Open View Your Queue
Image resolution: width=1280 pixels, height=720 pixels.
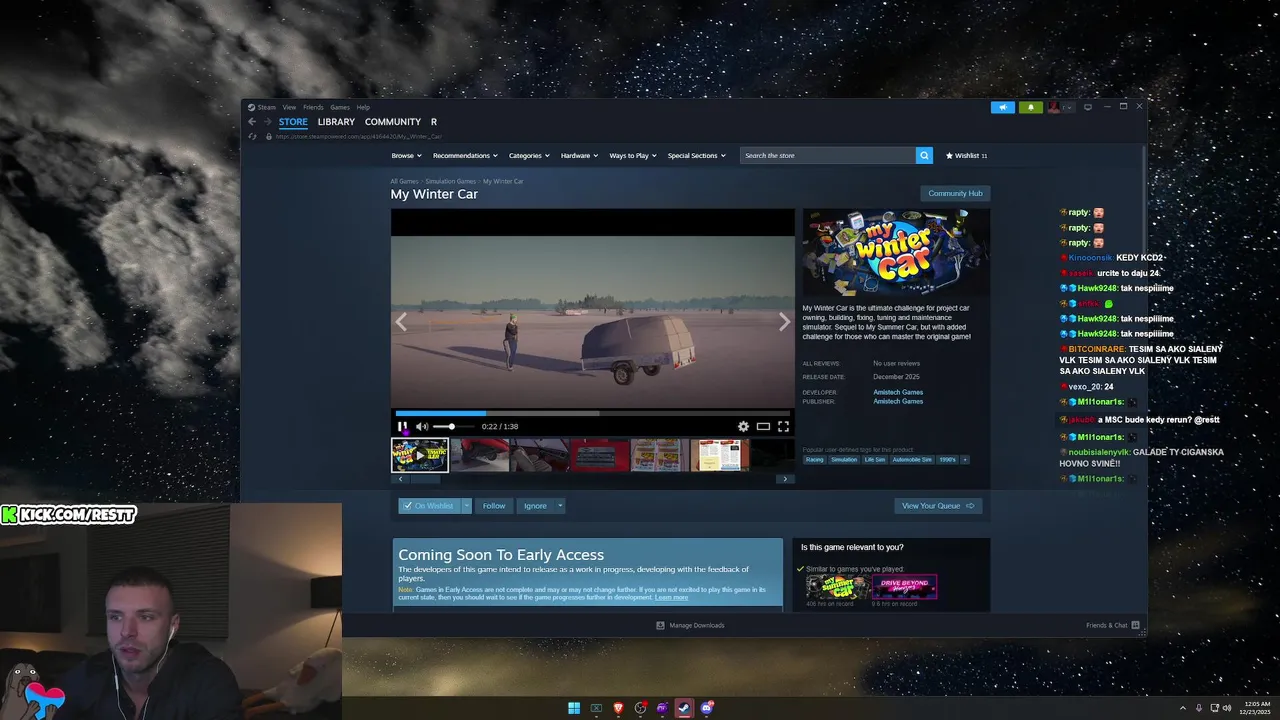click(938, 506)
